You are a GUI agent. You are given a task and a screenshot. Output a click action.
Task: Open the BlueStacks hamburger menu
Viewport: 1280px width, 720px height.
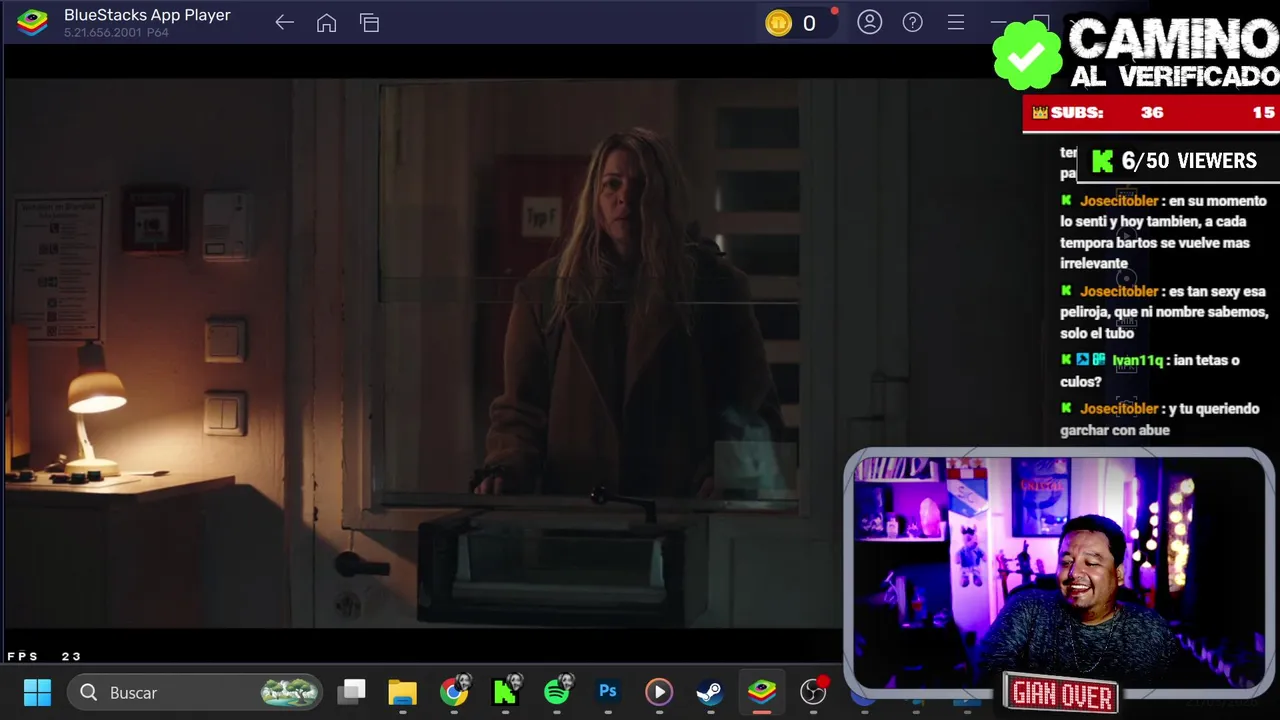point(956,22)
